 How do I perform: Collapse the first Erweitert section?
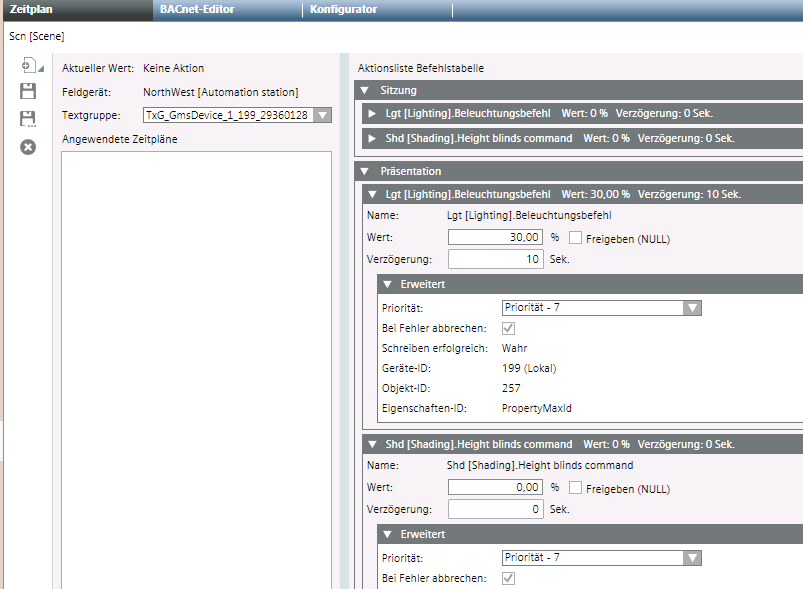click(x=388, y=285)
